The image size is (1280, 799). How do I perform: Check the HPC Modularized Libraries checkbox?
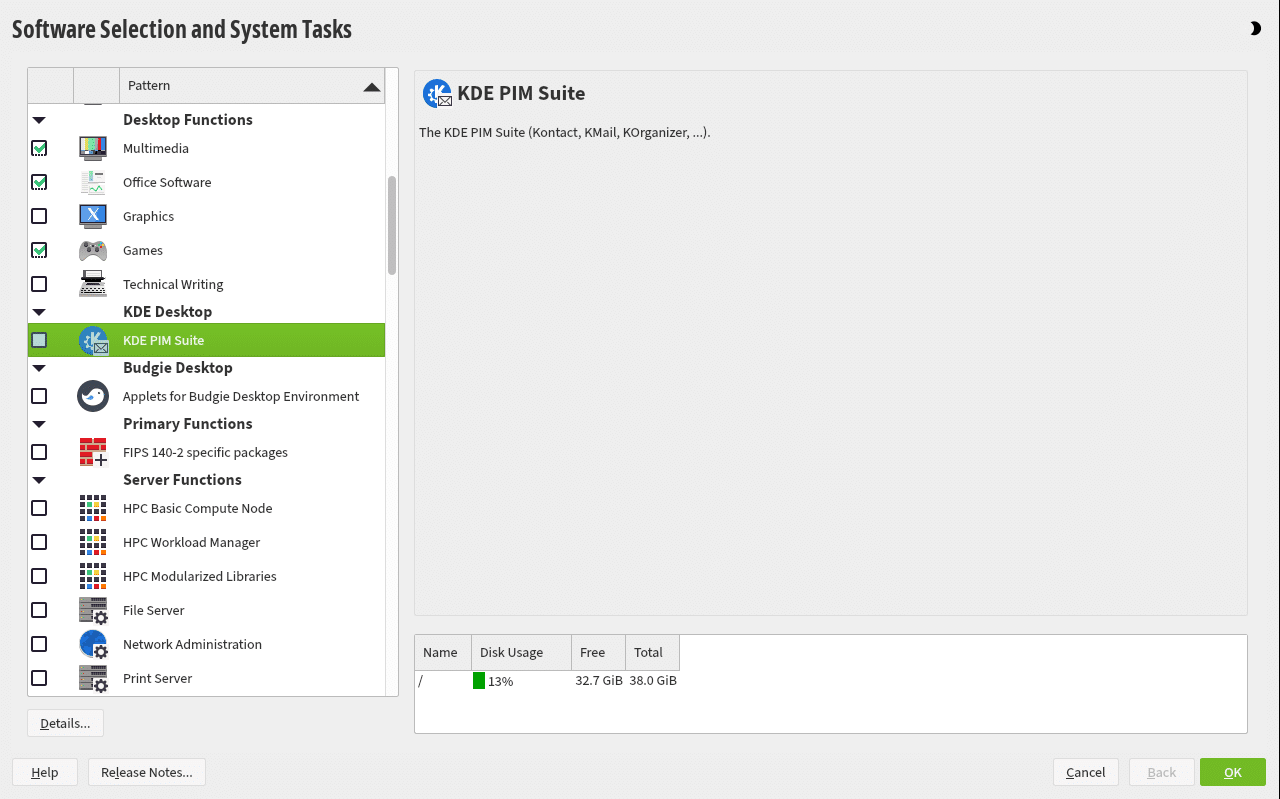click(39, 576)
